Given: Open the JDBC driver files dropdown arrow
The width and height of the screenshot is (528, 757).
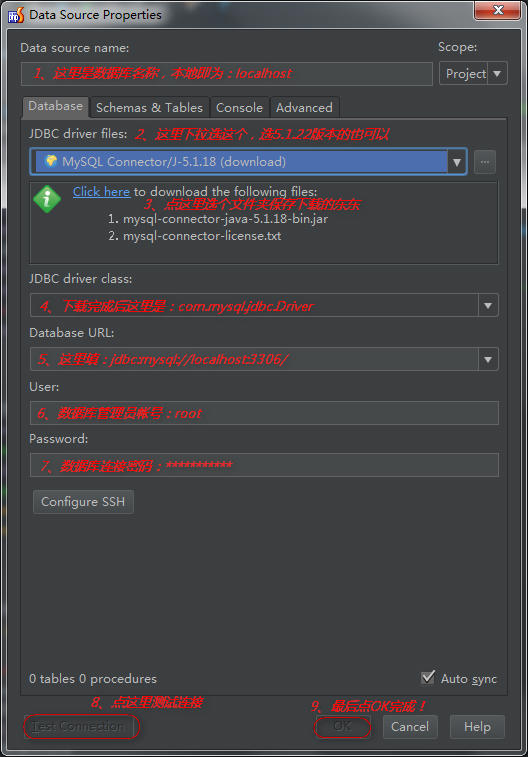Looking at the screenshot, I should [456, 162].
